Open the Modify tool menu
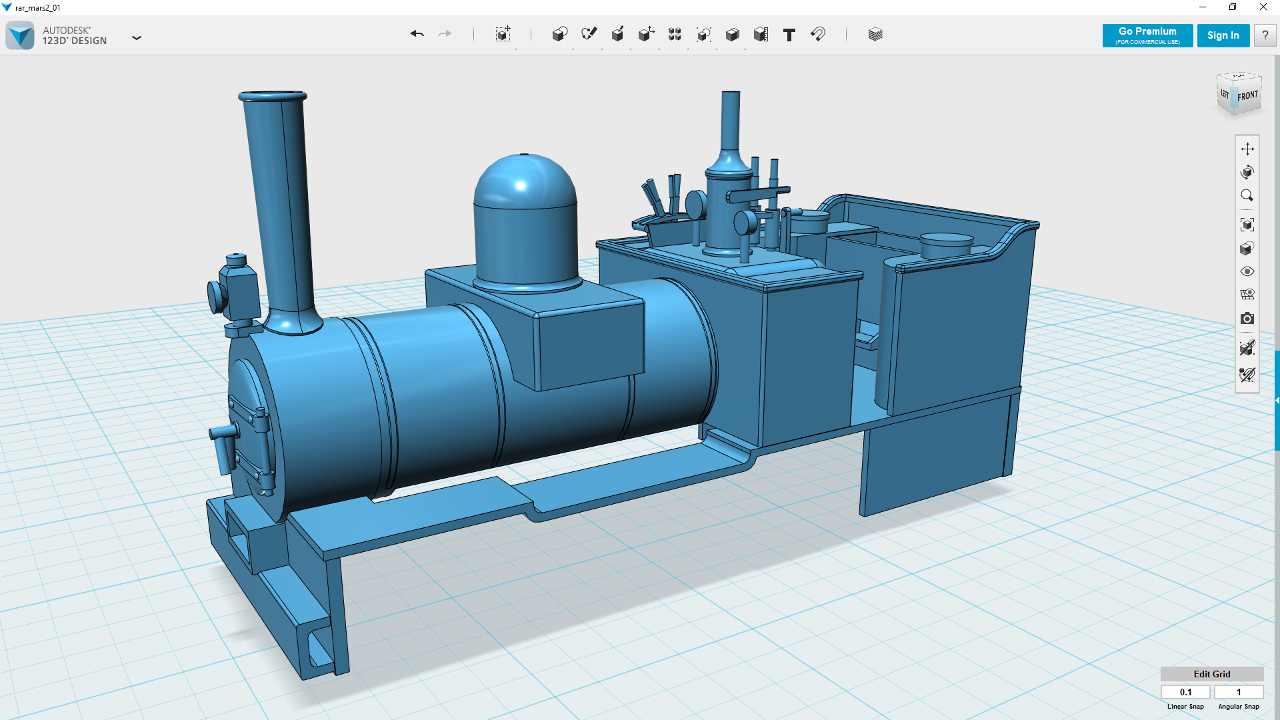The height and width of the screenshot is (720, 1280). 646,34
